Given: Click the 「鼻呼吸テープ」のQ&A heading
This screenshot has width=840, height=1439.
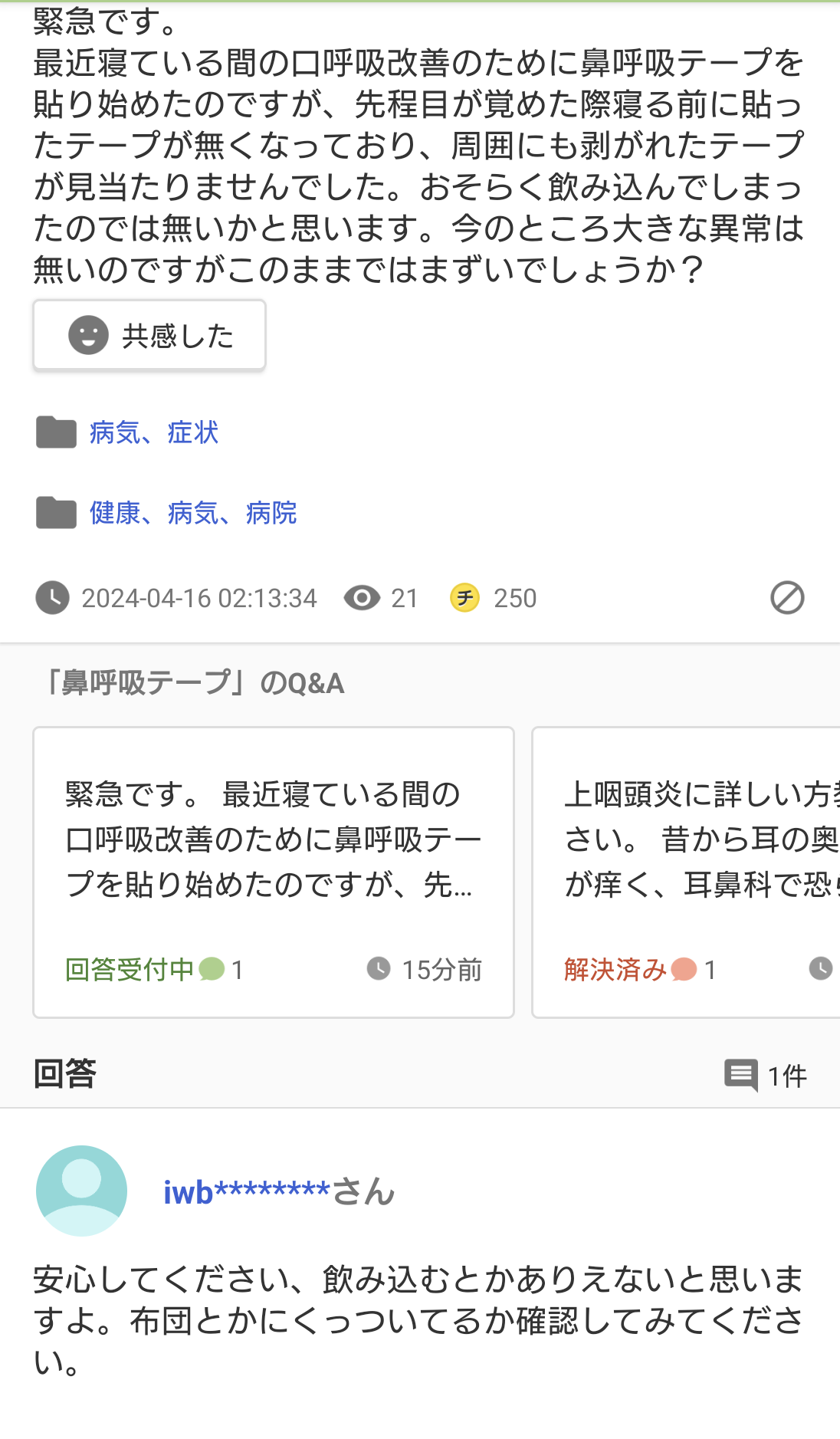Looking at the screenshot, I should tap(195, 682).
